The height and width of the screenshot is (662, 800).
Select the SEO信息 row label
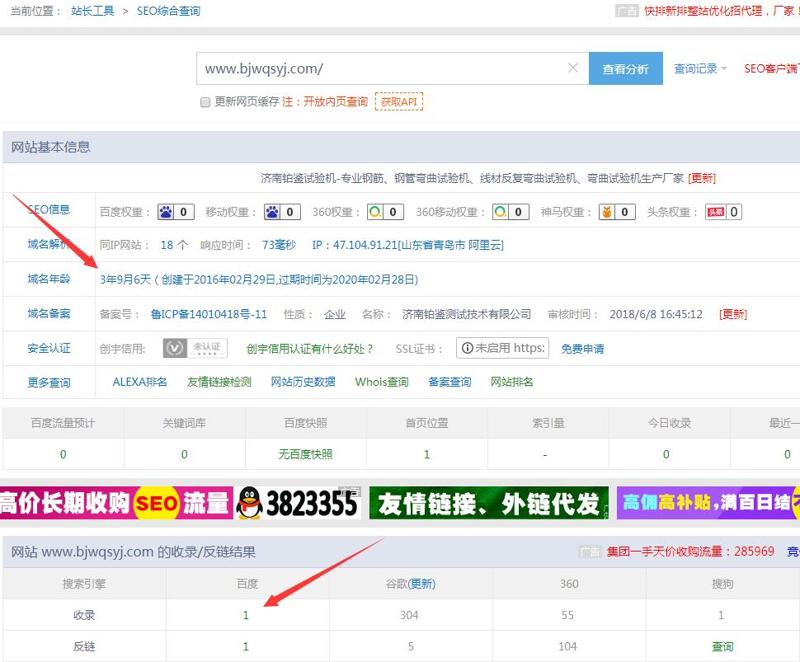49,210
